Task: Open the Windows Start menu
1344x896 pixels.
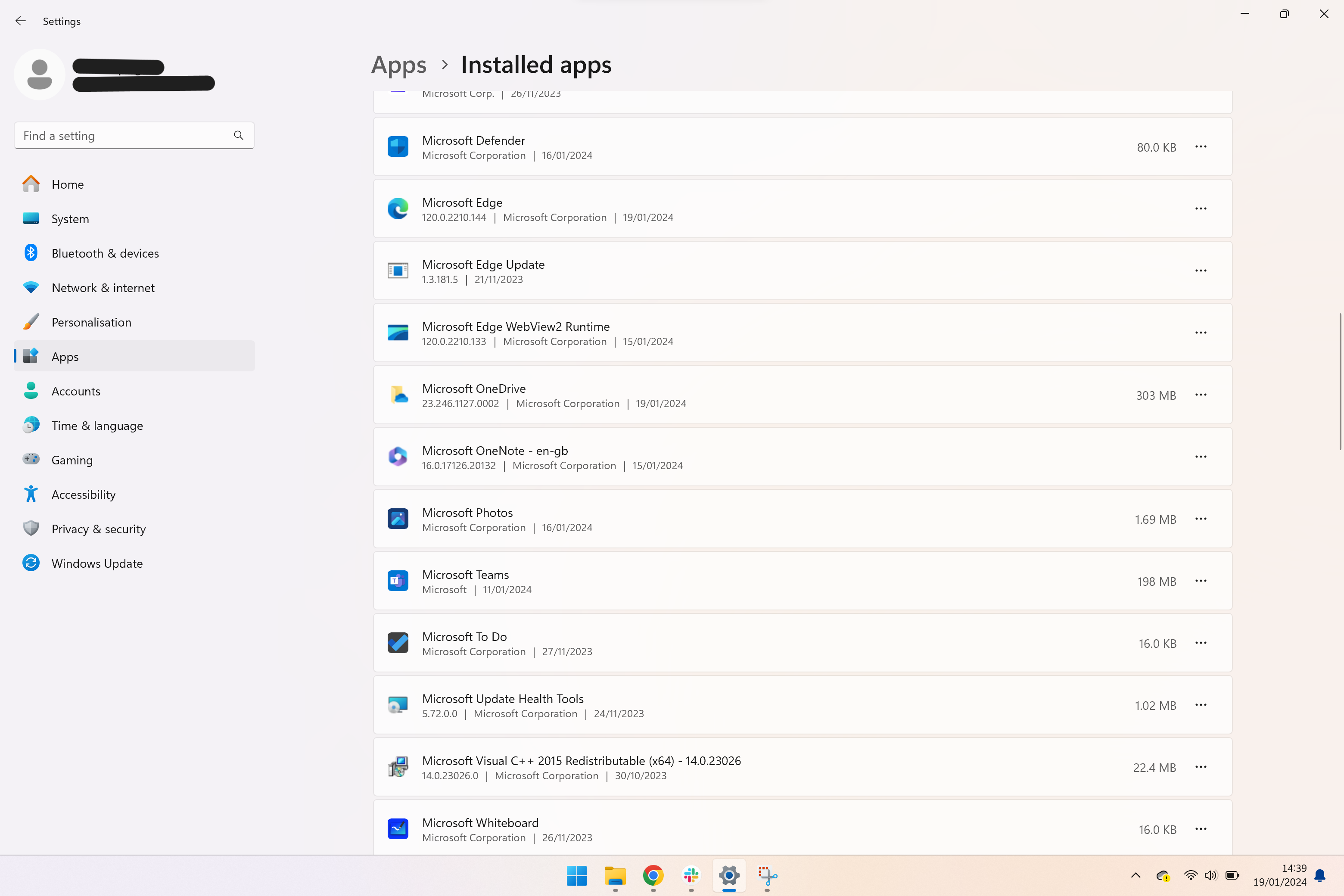Action: click(x=576, y=875)
